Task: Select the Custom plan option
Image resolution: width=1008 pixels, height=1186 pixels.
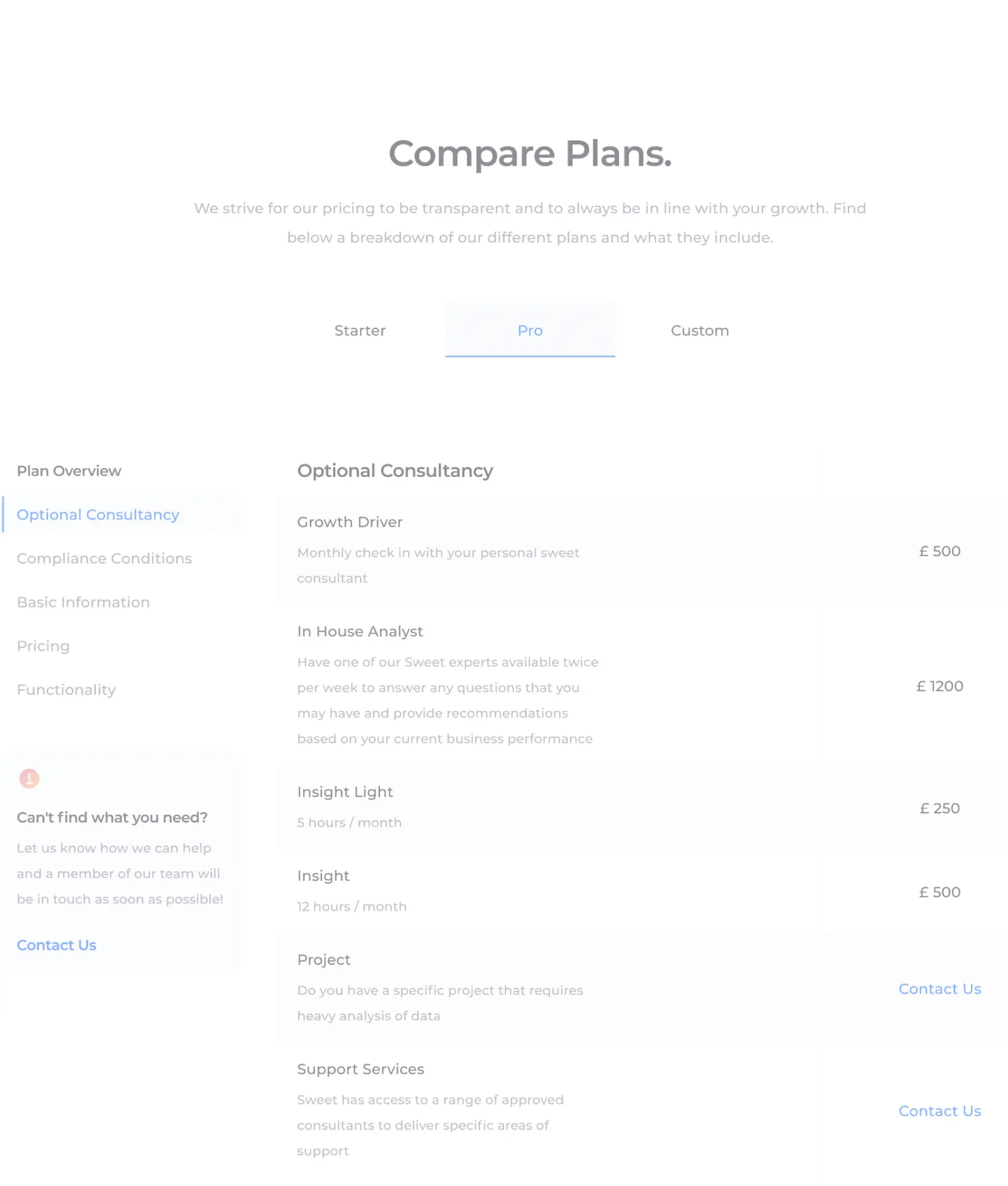Action: (x=699, y=330)
